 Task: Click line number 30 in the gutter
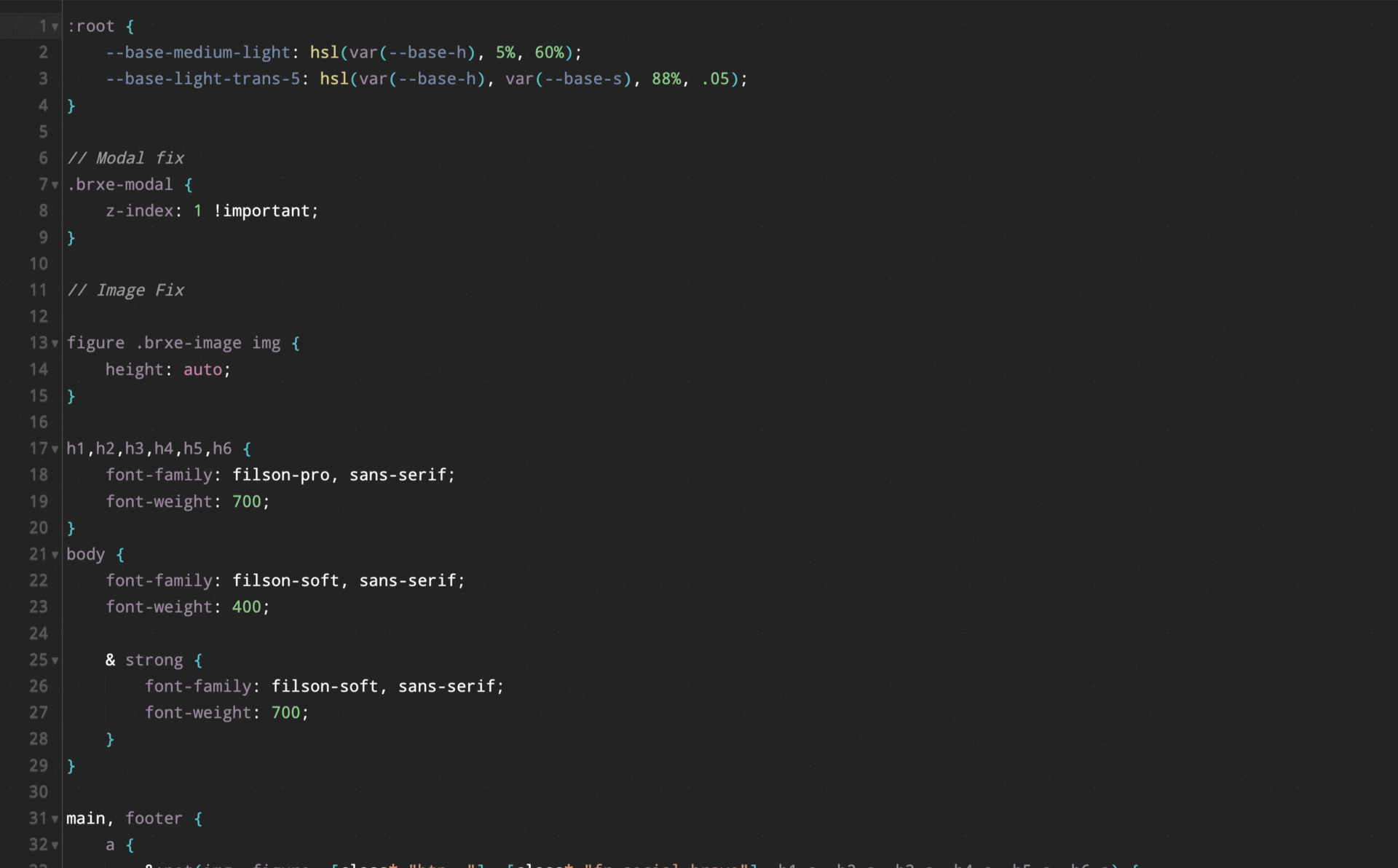[39, 792]
